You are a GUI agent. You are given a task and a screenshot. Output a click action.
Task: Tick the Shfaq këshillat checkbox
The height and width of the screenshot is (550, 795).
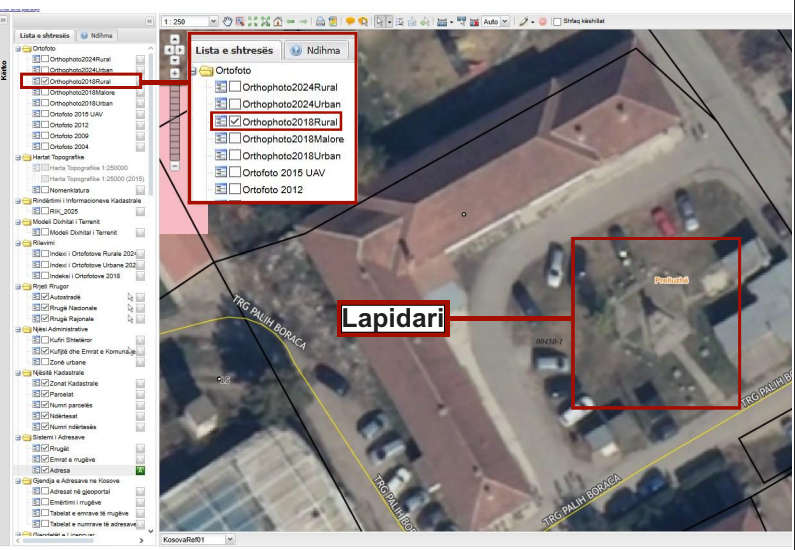tap(557, 20)
